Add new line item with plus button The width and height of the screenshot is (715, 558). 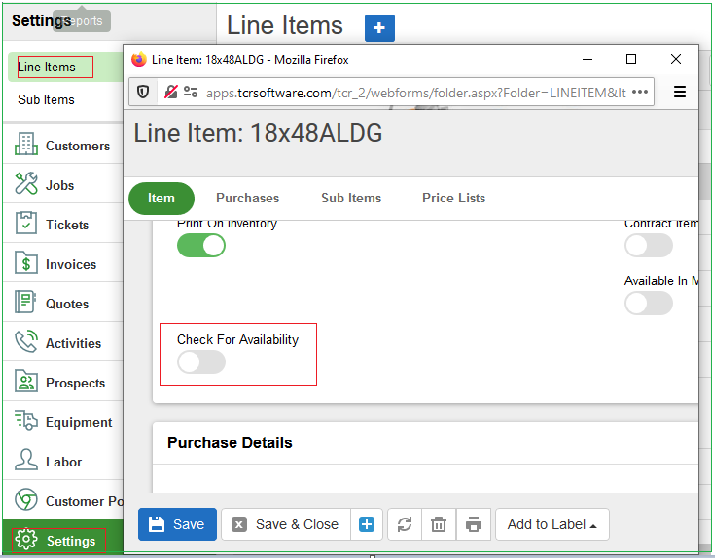tap(379, 28)
